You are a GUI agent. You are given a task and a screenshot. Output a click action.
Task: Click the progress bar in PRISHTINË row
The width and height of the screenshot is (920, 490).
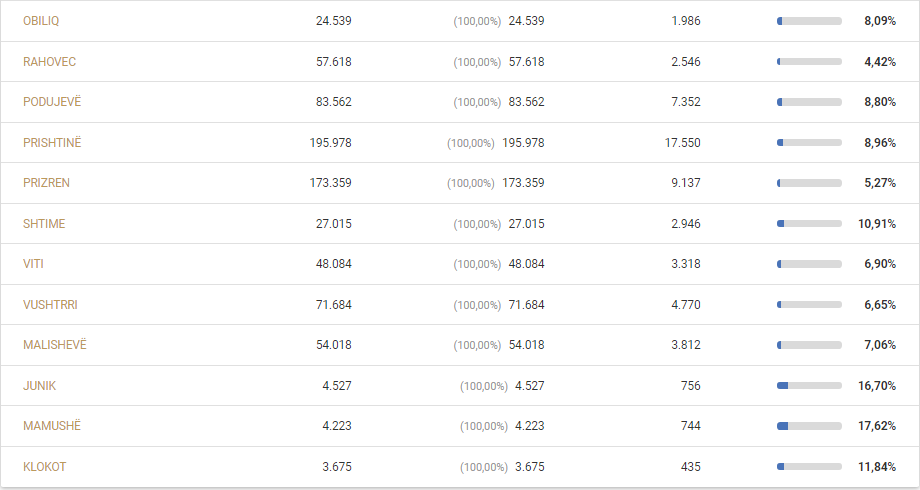(809, 143)
